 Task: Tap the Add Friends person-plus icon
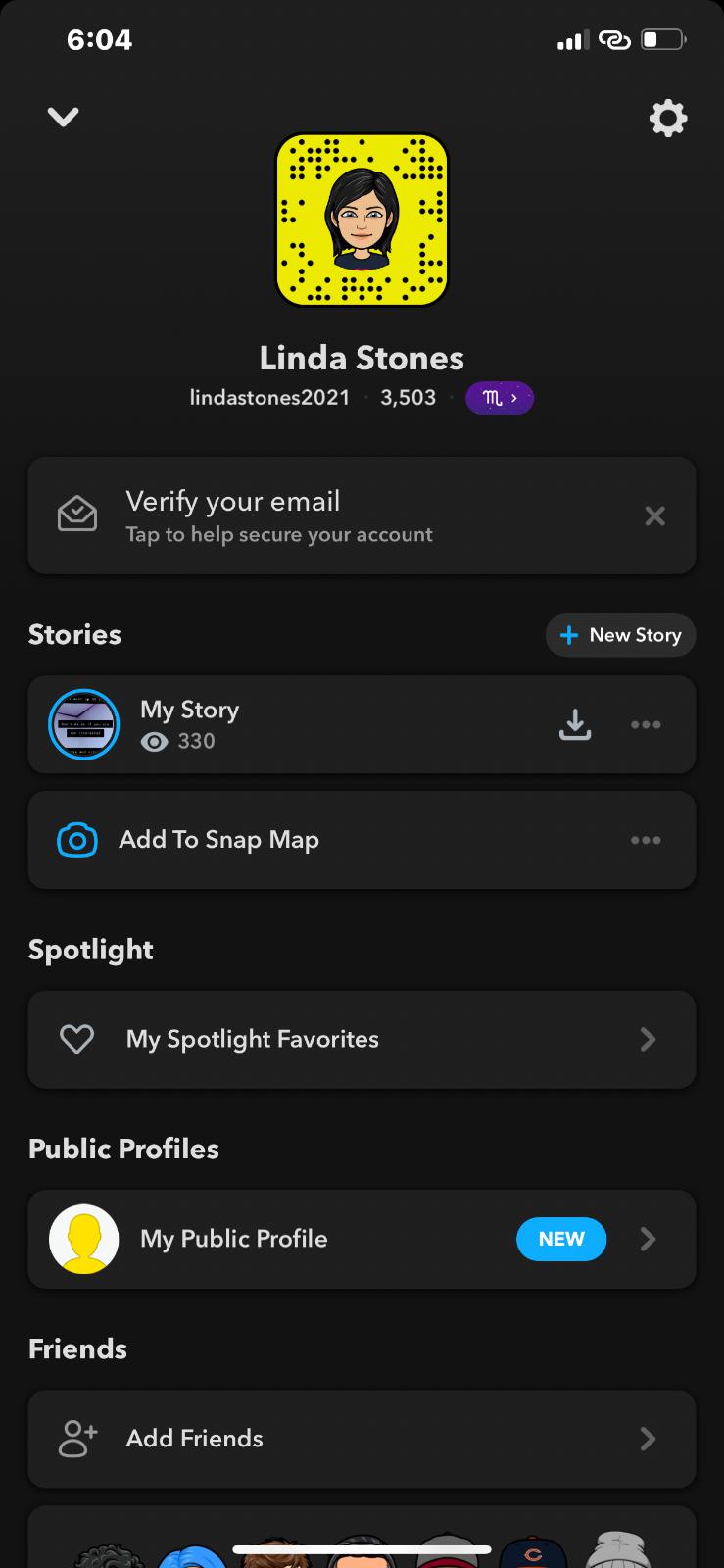pos(77,1439)
